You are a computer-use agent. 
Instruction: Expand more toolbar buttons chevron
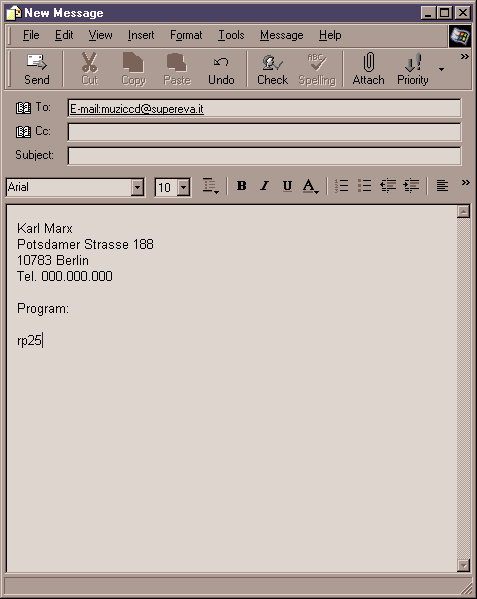464,57
